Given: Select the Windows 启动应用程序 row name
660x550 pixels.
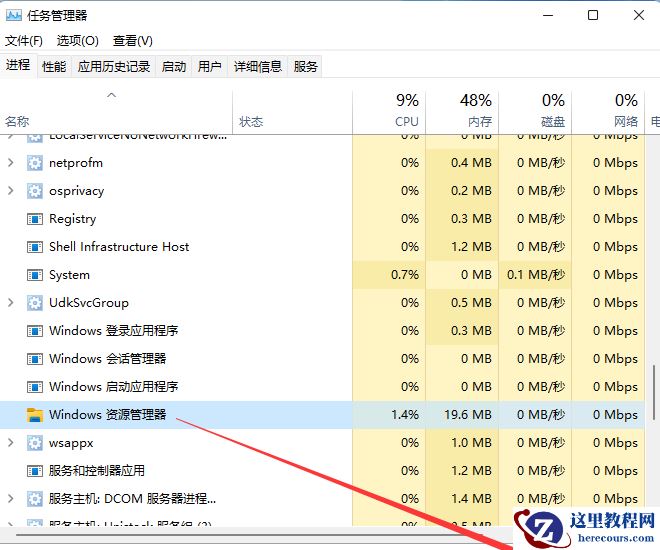Looking at the screenshot, I should (114, 387).
